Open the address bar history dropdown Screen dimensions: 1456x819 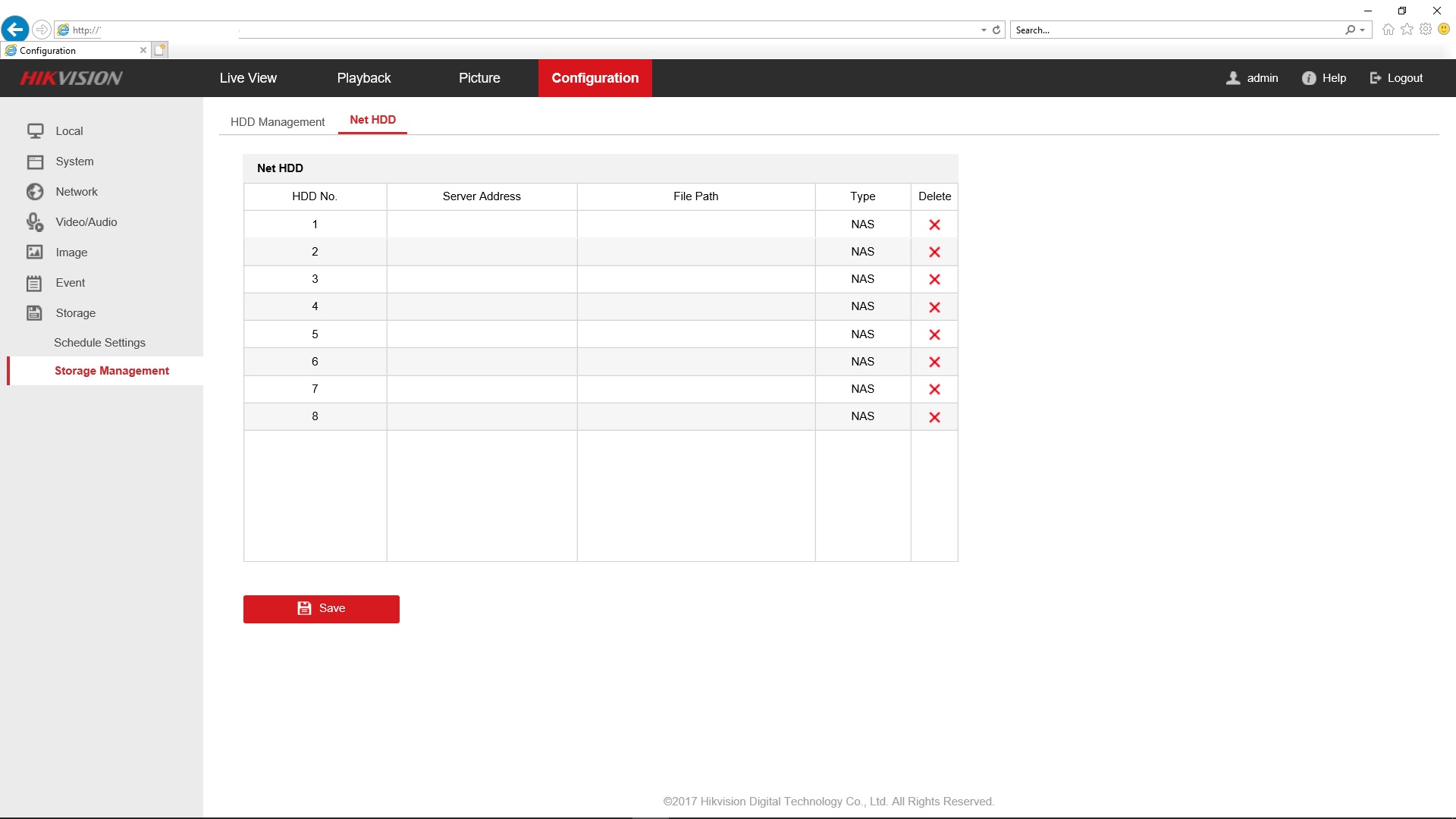tap(984, 30)
